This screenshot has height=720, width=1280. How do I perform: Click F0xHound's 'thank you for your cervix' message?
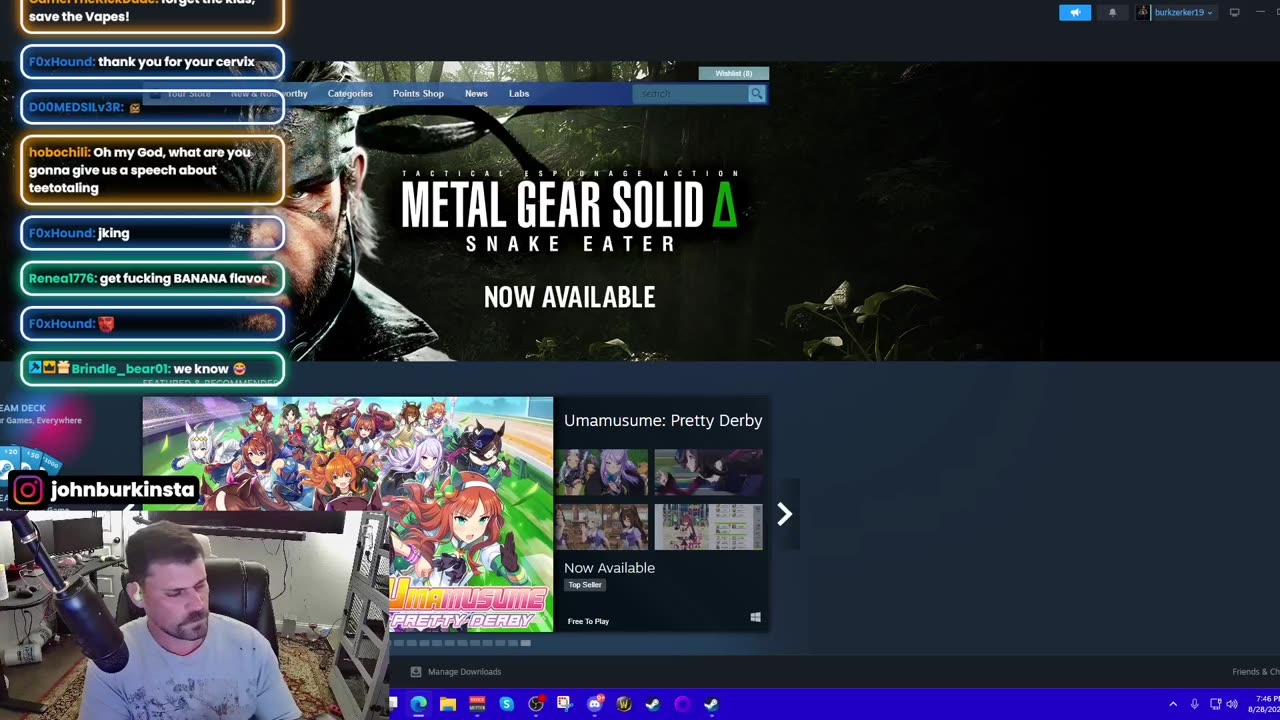point(152,62)
